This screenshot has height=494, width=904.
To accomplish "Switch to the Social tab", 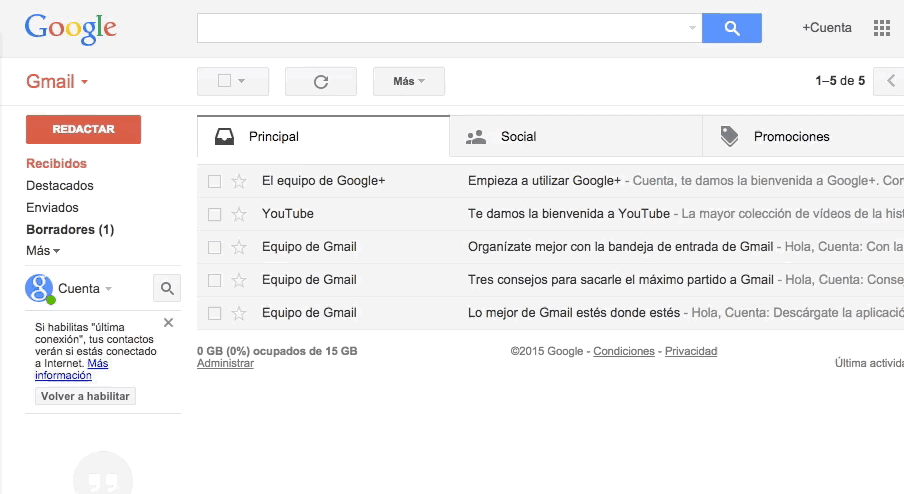I will (x=576, y=137).
